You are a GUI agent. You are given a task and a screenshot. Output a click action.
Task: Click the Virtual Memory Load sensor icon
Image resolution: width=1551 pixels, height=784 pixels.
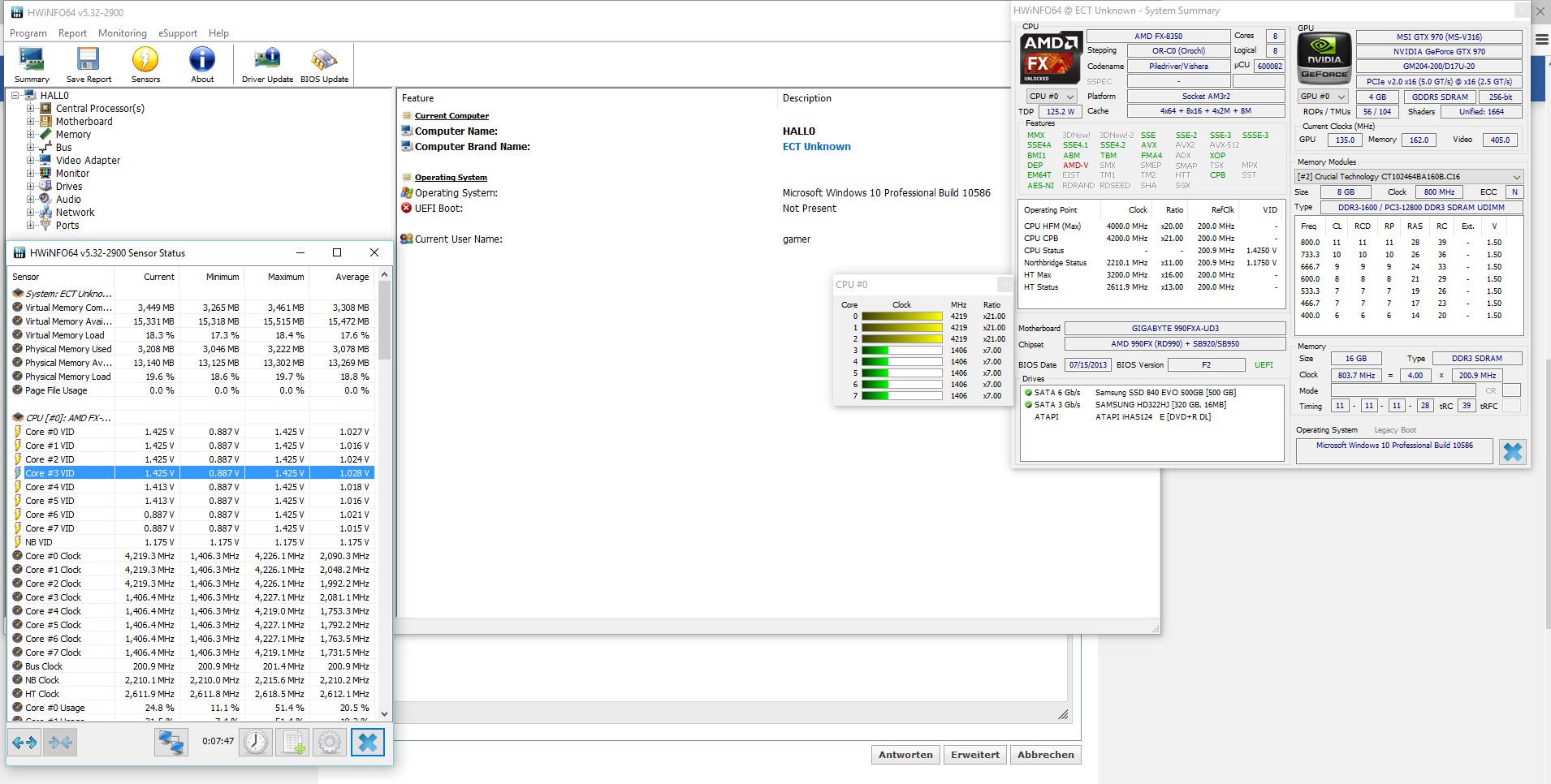pyautogui.click(x=18, y=335)
